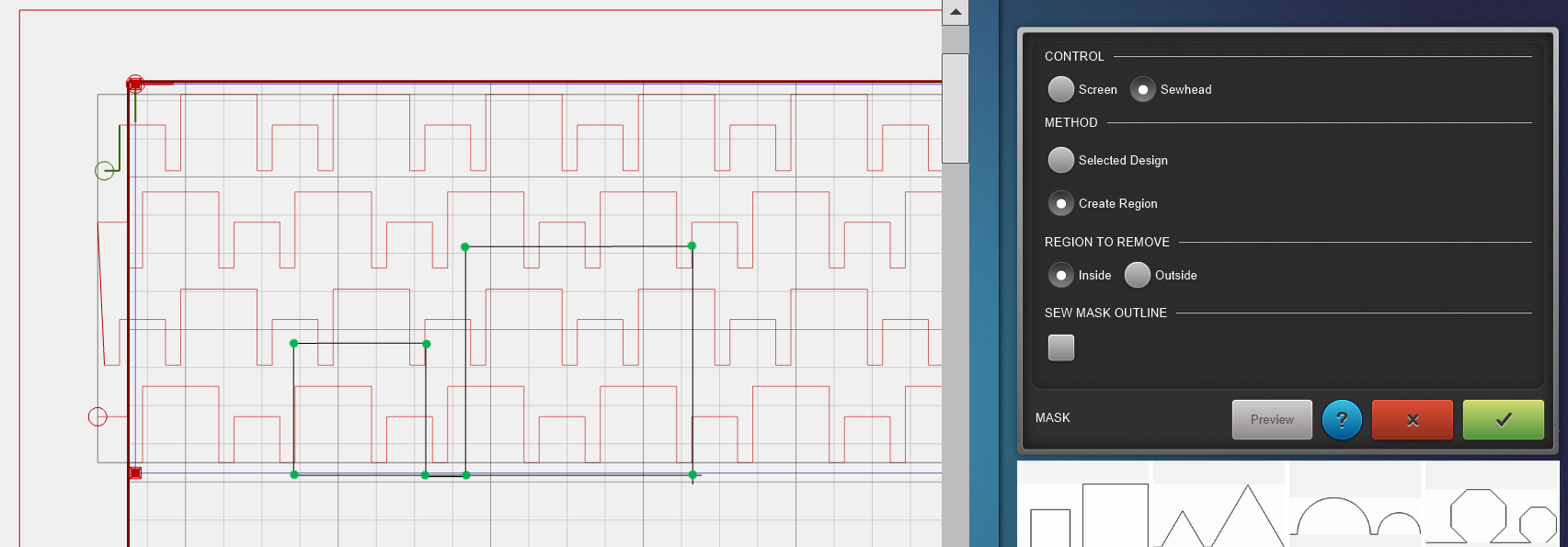Select the Screen control option
The height and width of the screenshot is (547, 1568).
(1061, 89)
